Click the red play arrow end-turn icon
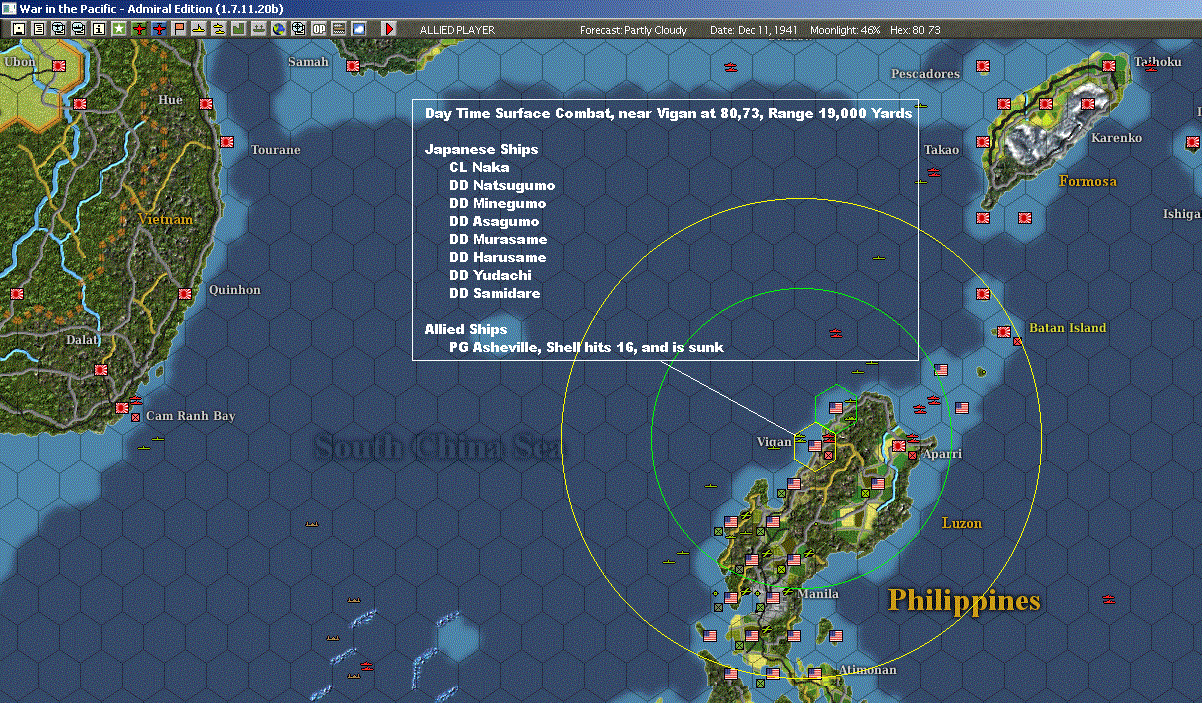Viewport: 1202px width, 703px height. click(389, 29)
